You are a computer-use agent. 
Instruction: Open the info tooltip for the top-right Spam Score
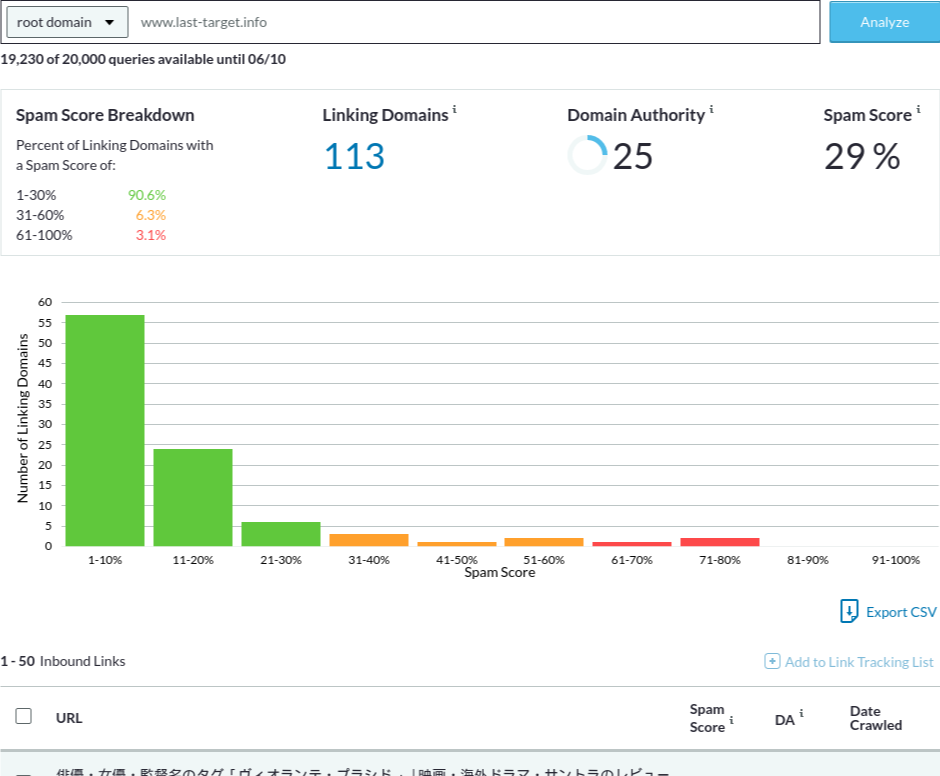919,110
